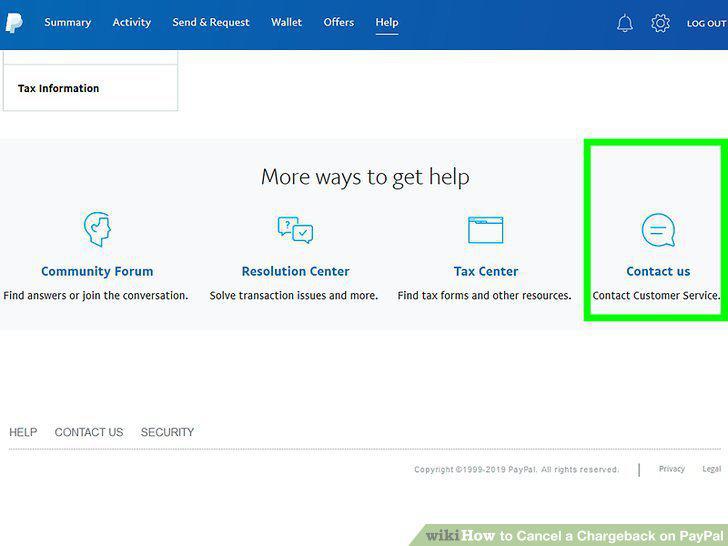The image size is (728, 546).
Task: Select Send & Request in navigation
Action: coord(211,22)
